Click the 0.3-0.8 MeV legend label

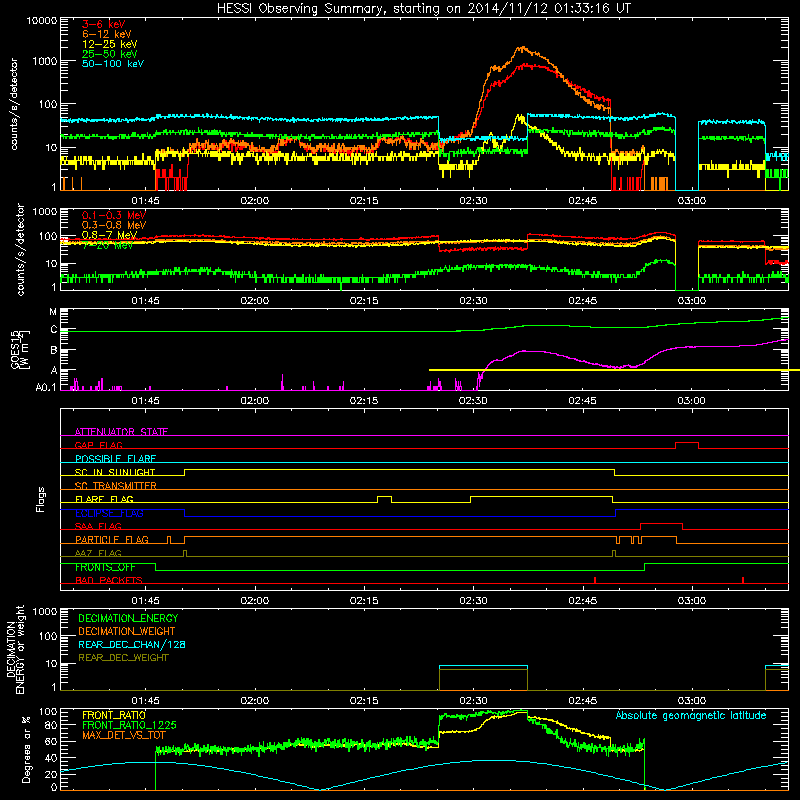(114, 225)
